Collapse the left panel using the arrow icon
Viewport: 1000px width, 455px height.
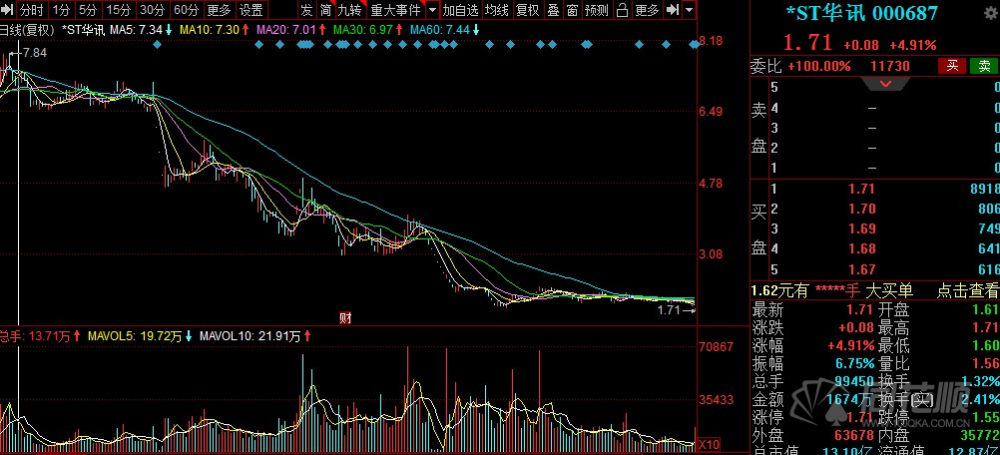point(7,10)
